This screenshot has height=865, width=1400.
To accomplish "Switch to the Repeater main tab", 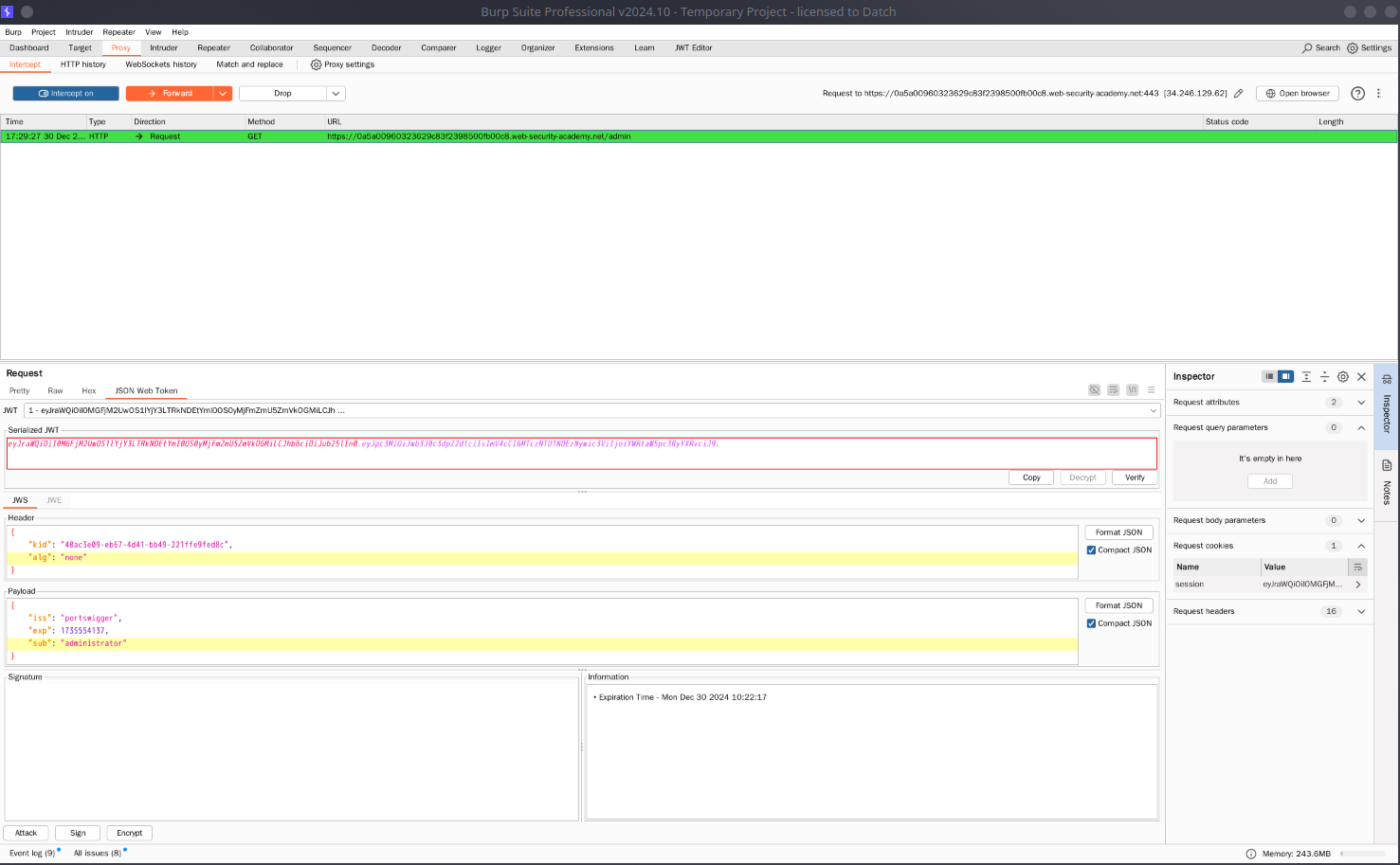I will [x=213, y=47].
